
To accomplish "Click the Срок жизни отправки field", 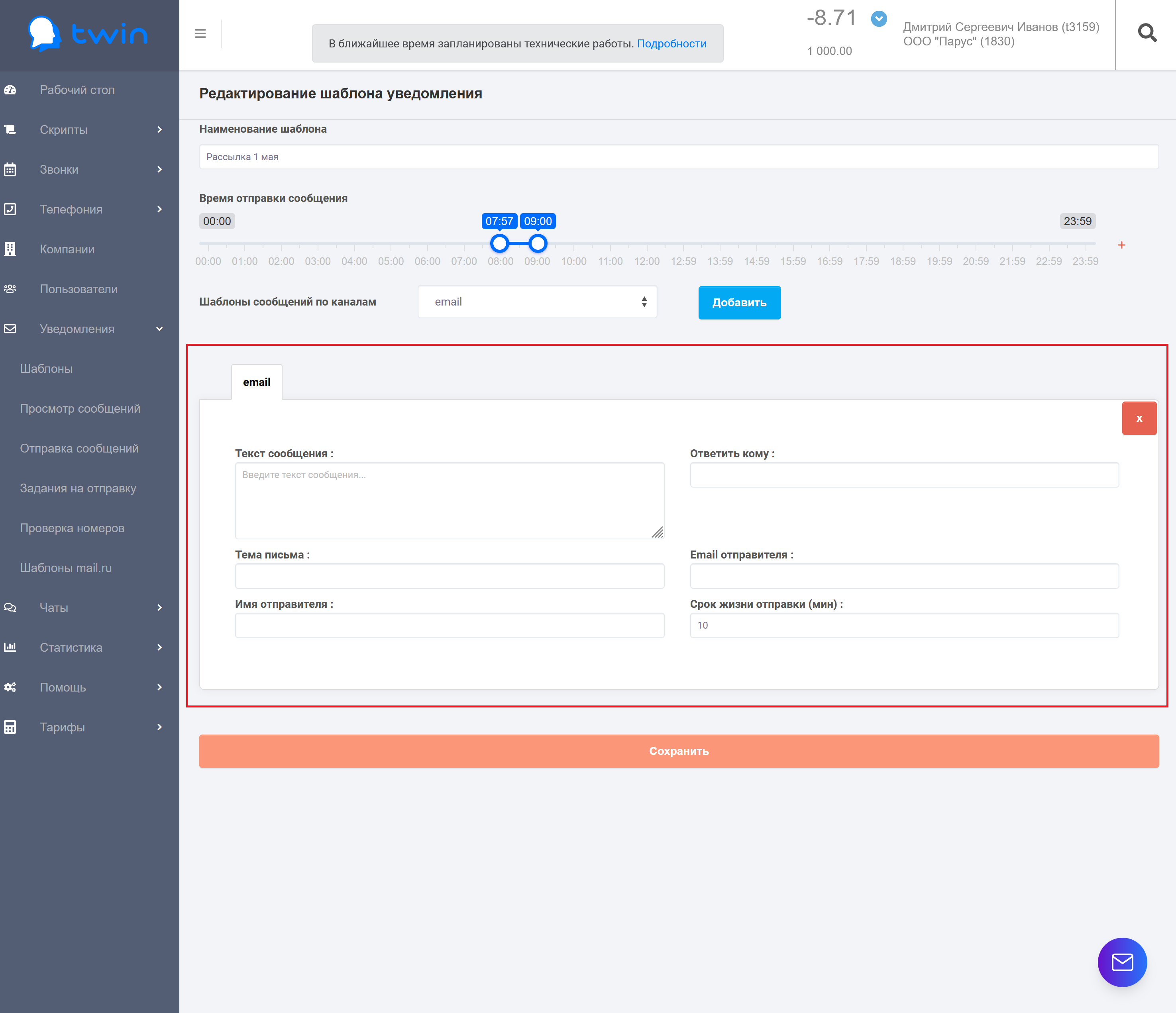I will [x=904, y=625].
